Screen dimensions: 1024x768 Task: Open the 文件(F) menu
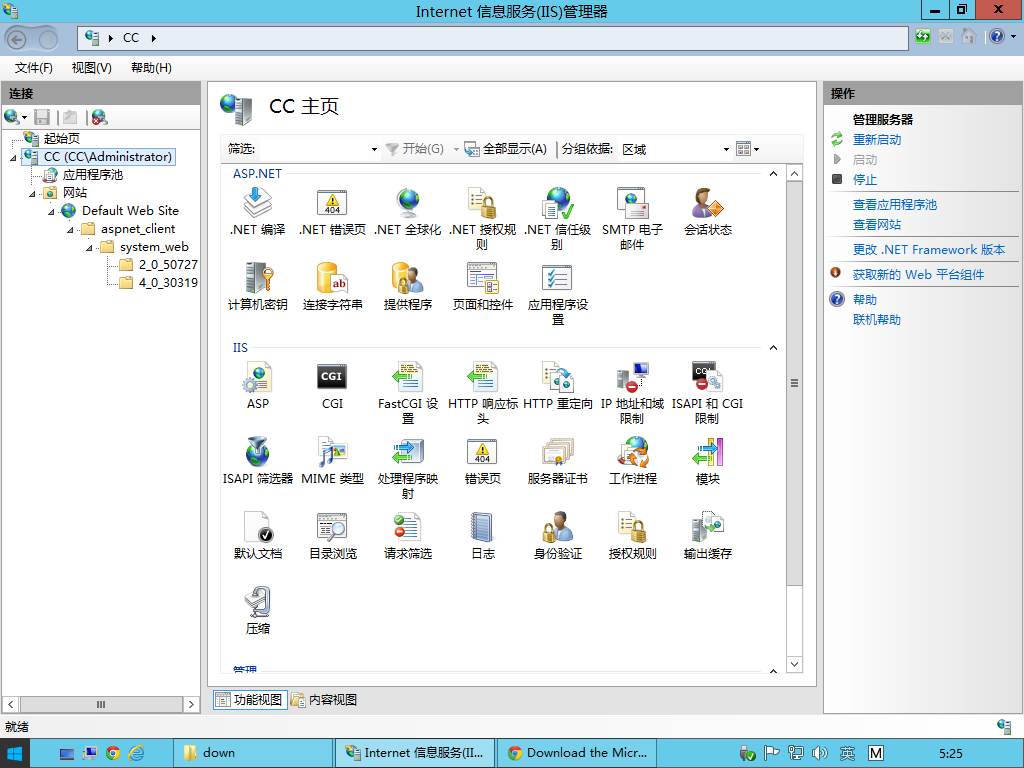point(34,68)
